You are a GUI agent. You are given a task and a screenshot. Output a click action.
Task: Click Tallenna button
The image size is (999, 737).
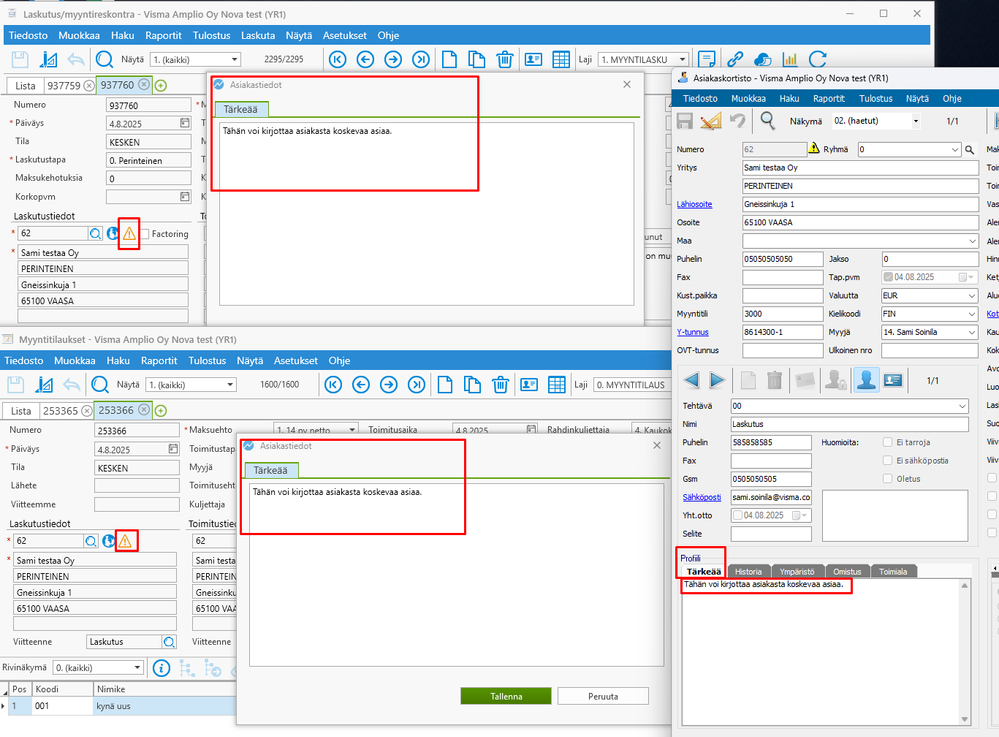point(506,696)
